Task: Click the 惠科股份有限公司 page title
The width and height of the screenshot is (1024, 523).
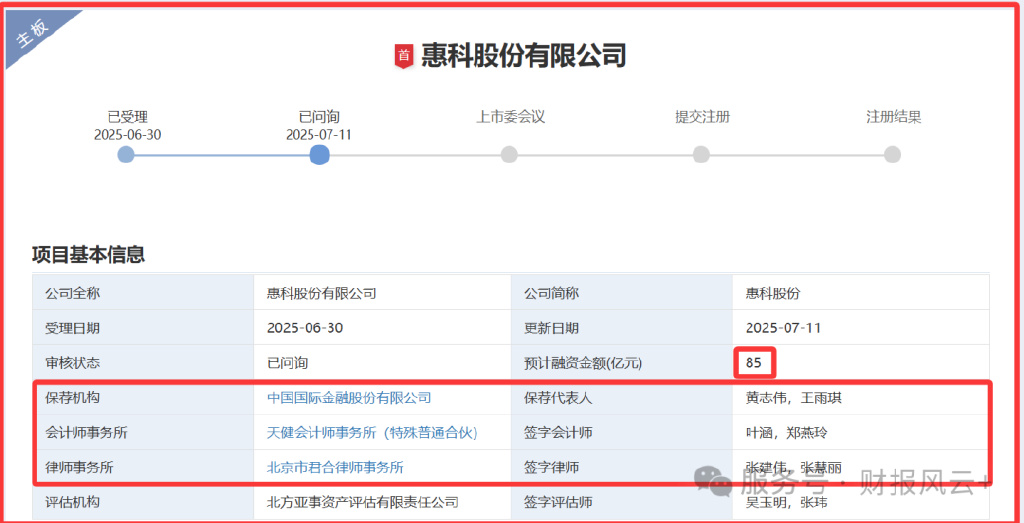Action: (524, 55)
